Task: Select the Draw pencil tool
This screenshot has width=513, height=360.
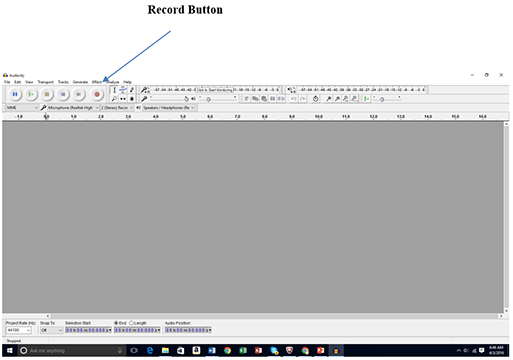Action: tap(132, 90)
